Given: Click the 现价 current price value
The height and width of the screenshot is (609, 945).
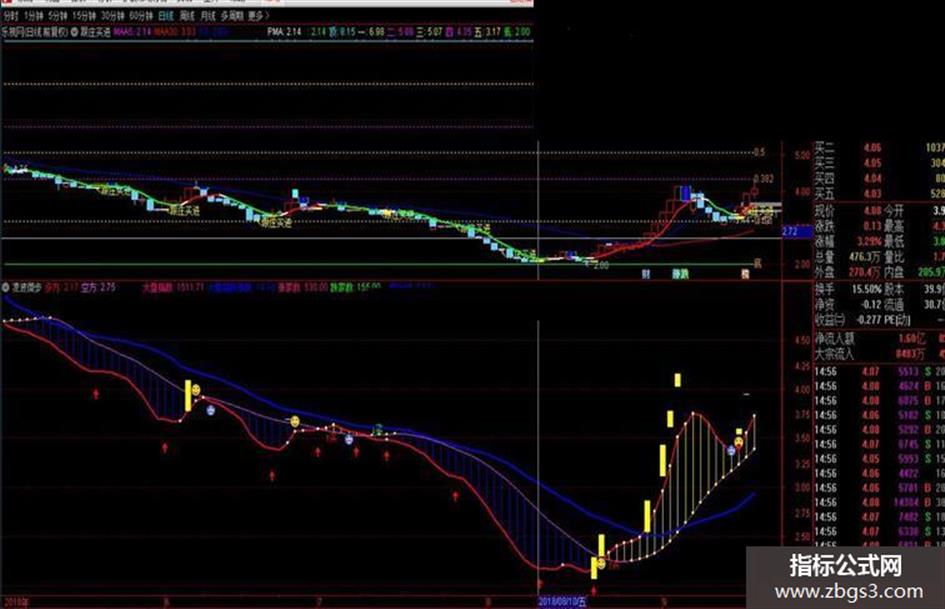Looking at the screenshot, I should pyautogui.click(x=872, y=210).
